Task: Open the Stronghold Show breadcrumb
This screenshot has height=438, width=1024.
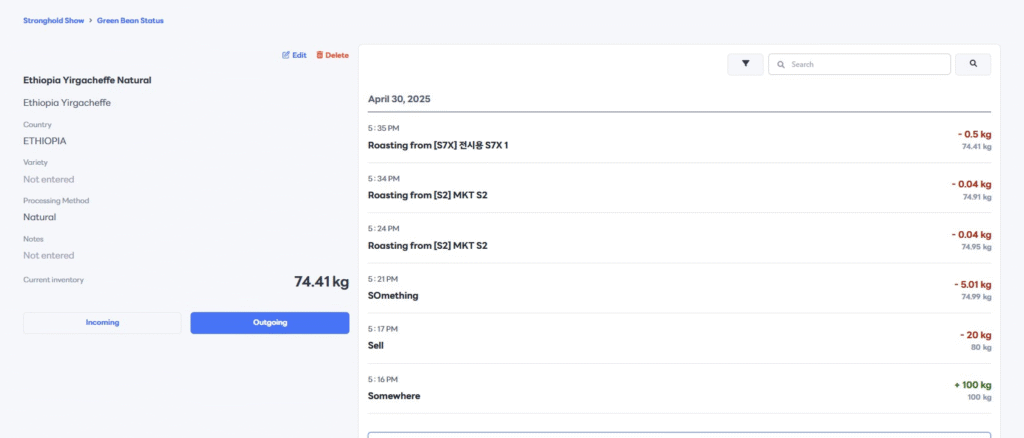Action: 54,20
